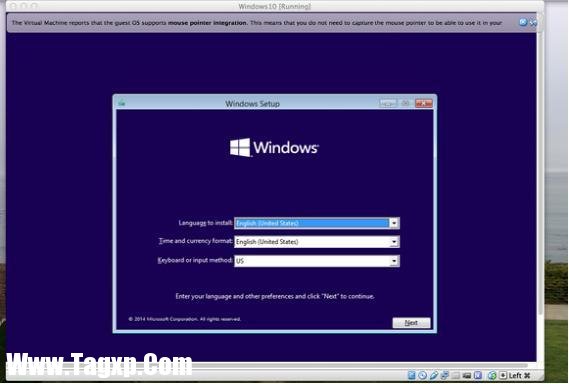Image resolution: width=569 pixels, height=384 pixels.
Task: Click the mouse pointer integration message text
Action: point(257,23)
